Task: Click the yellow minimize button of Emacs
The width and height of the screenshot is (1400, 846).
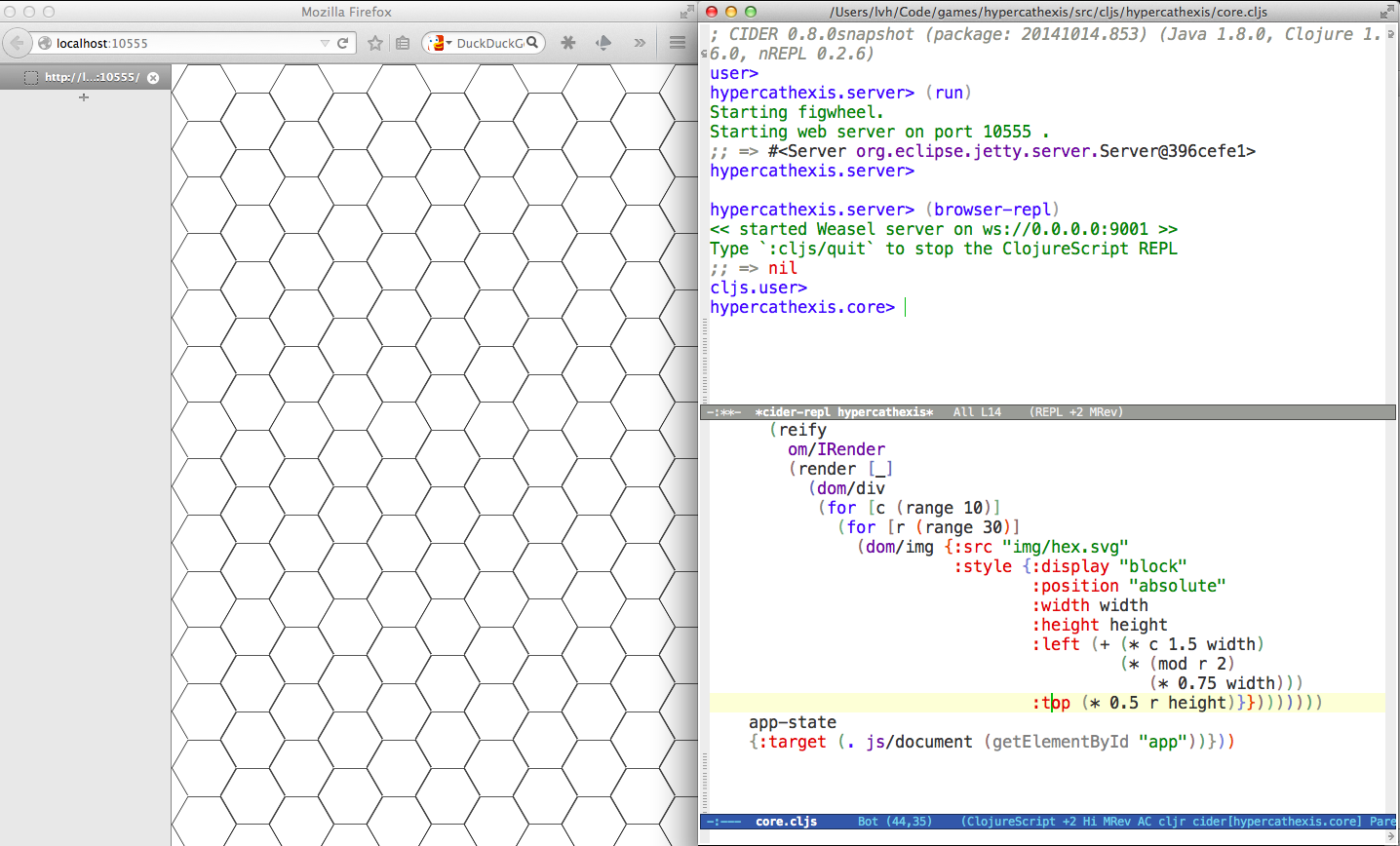Action: tap(730, 12)
